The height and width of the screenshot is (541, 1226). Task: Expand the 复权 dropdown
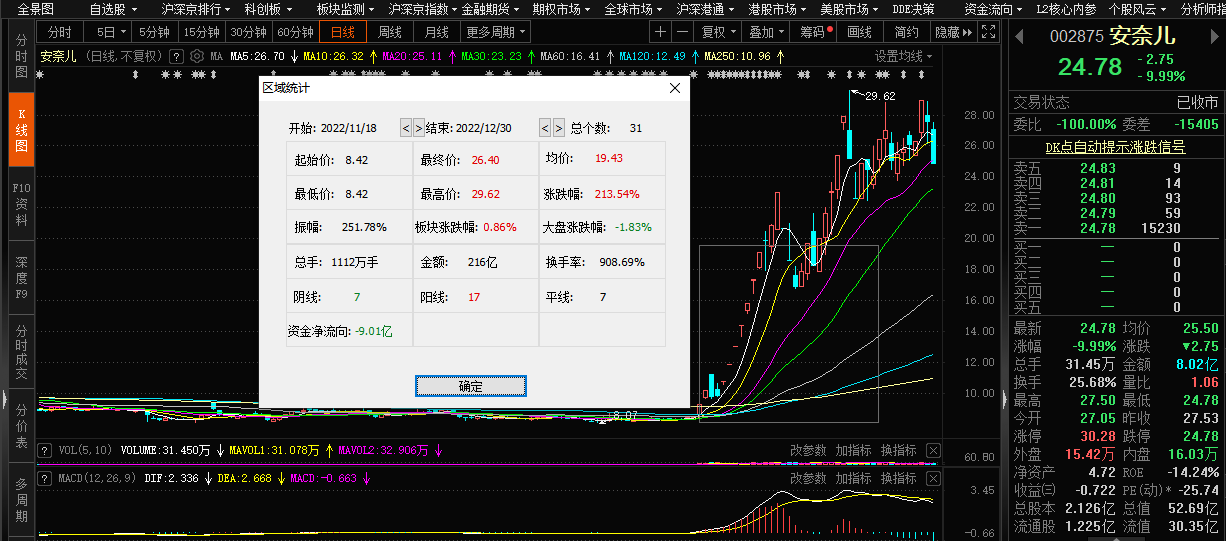pyautogui.click(x=719, y=32)
